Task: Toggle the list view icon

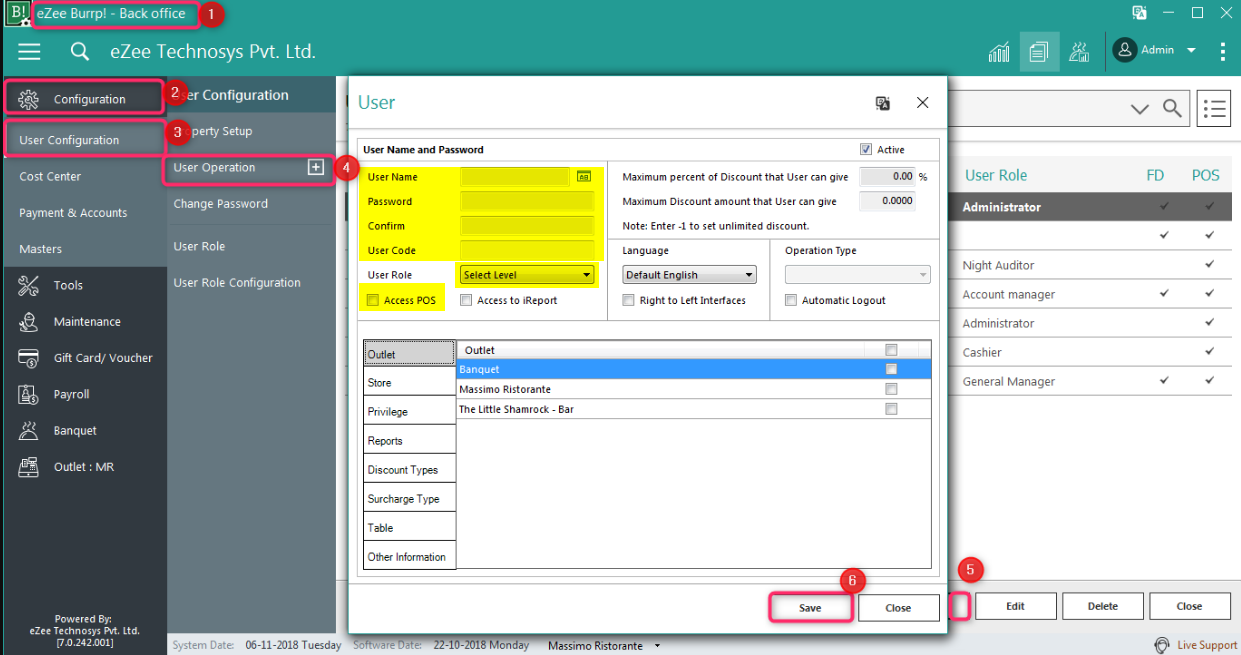Action: click(x=1214, y=108)
